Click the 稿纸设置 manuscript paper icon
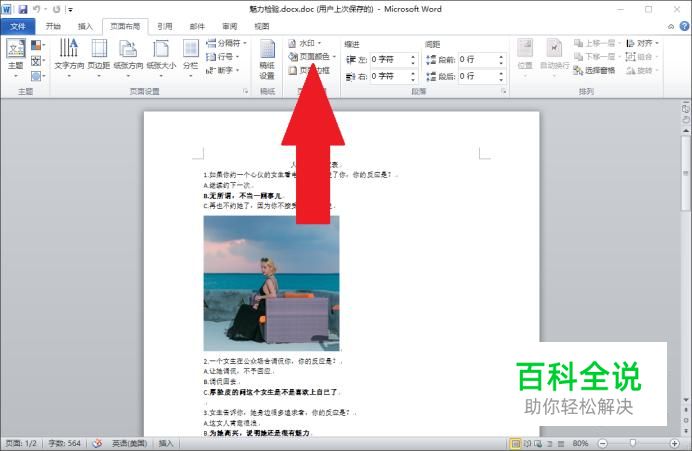Screen dimensions: 692x451 pyautogui.click(x=267, y=59)
